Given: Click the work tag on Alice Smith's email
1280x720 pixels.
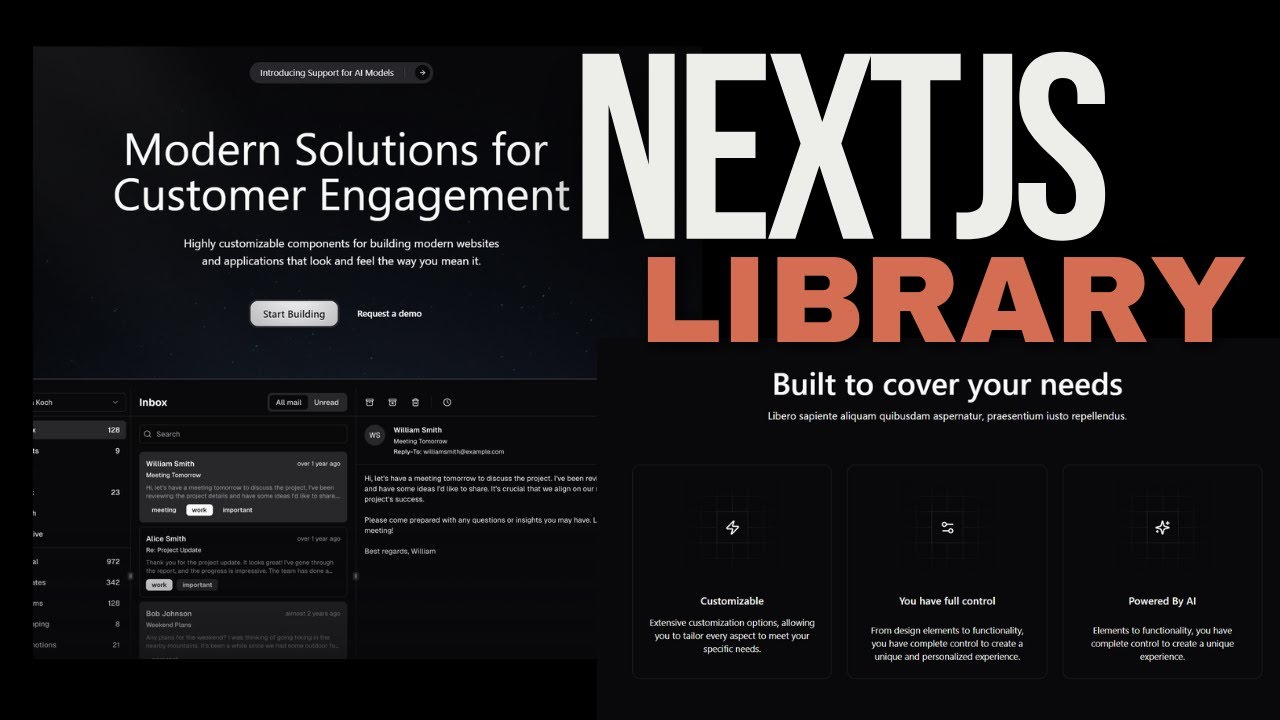Looking at the screenshot, I should pyautogui.click(x=160, y=585).
